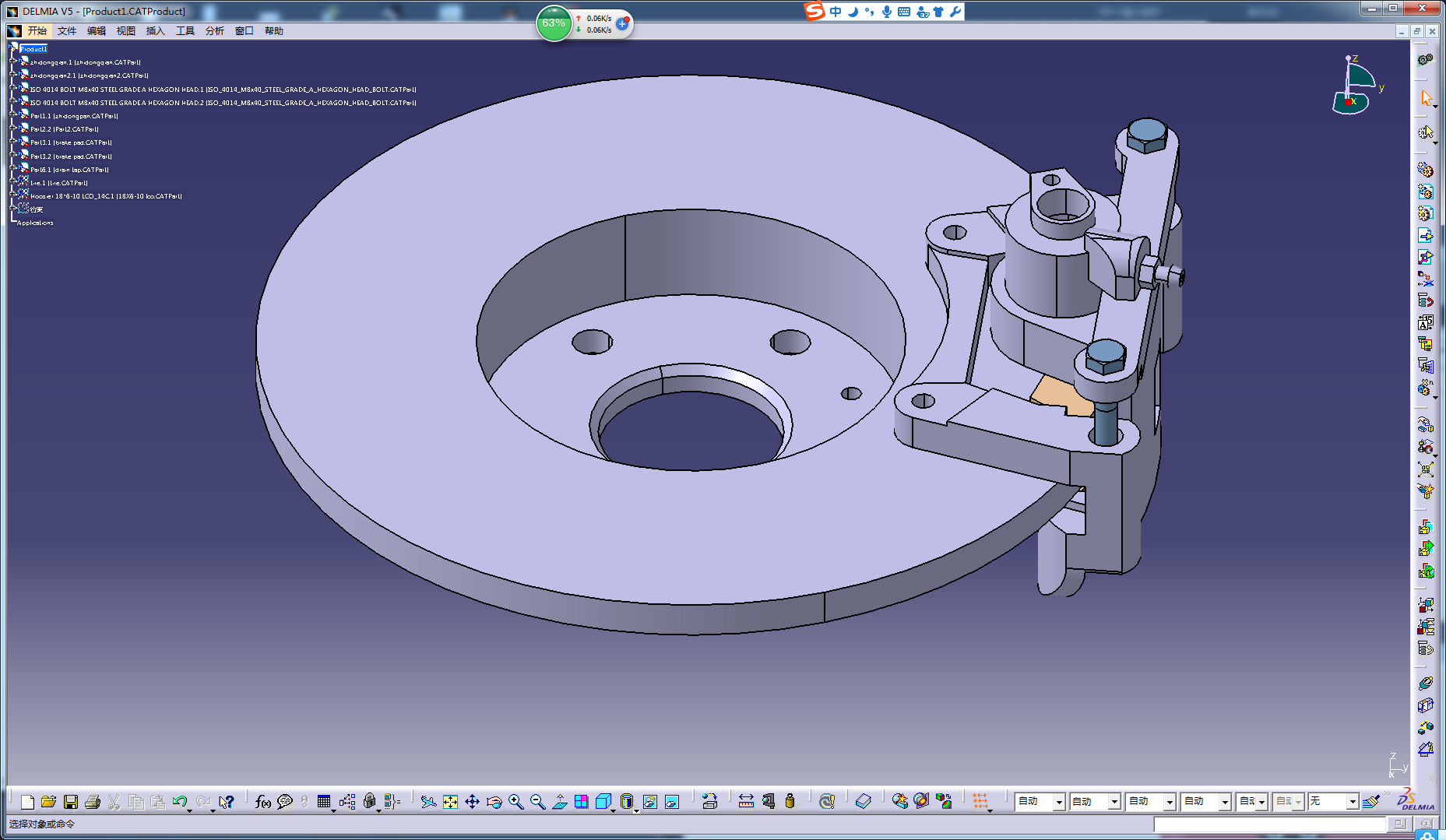The width and height of the screenshot is (1446, 840).
Task: Click the Select arrow tool in right toolbar
Action: (x=1426, y=98)
